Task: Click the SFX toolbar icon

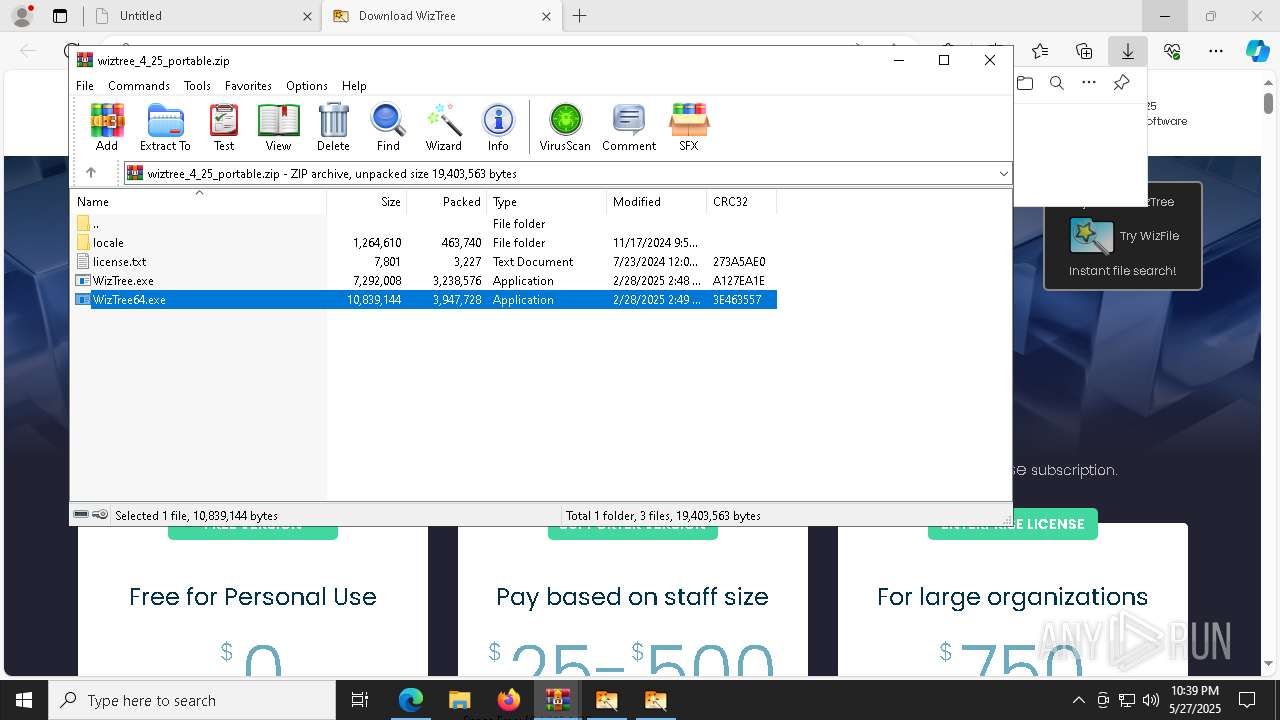Action: pos(689,127)
